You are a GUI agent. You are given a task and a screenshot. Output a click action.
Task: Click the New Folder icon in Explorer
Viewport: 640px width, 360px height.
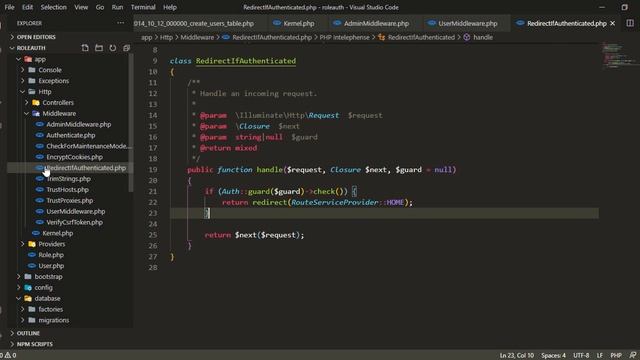99,48
